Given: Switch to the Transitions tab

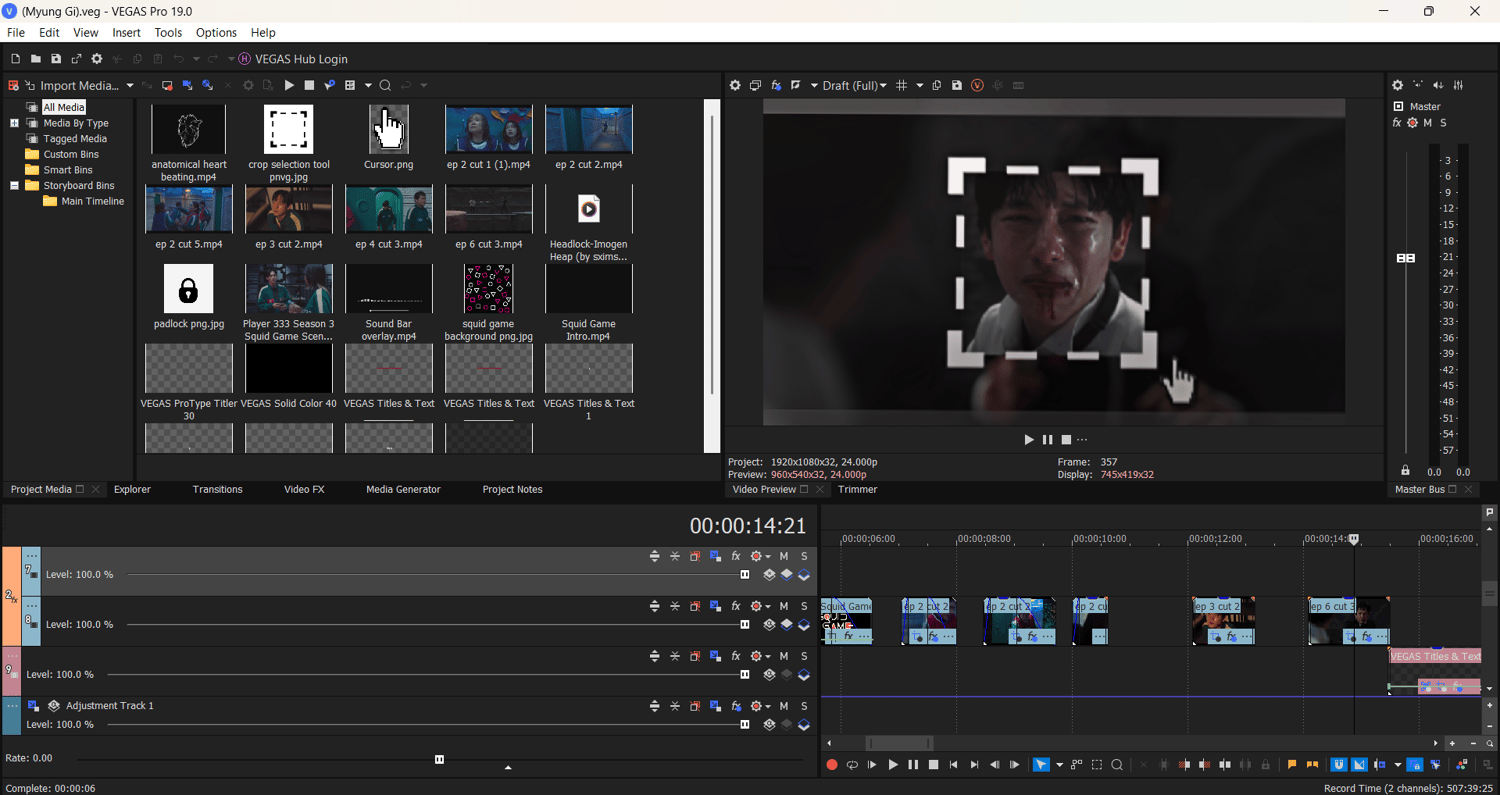Looking at the screenshot, I should tap(217, 489).
